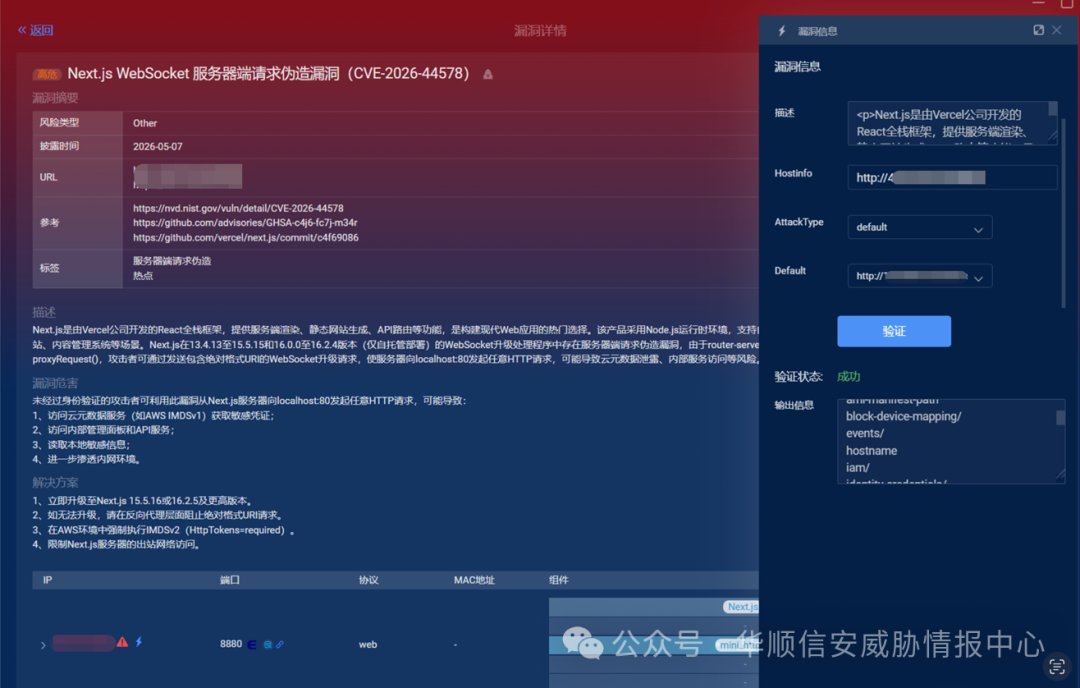Close the 漏洞信息 panel
This screenshot has height=688, width=1080.
(1057, 30)
